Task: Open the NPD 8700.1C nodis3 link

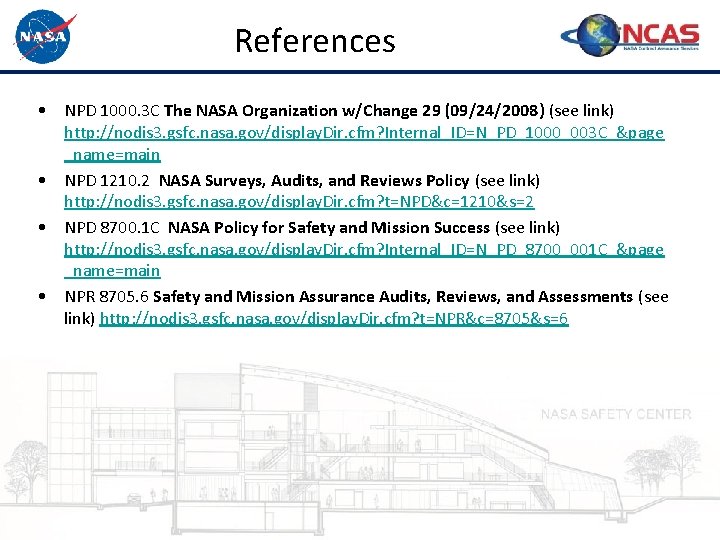Action: coord(364,260)
